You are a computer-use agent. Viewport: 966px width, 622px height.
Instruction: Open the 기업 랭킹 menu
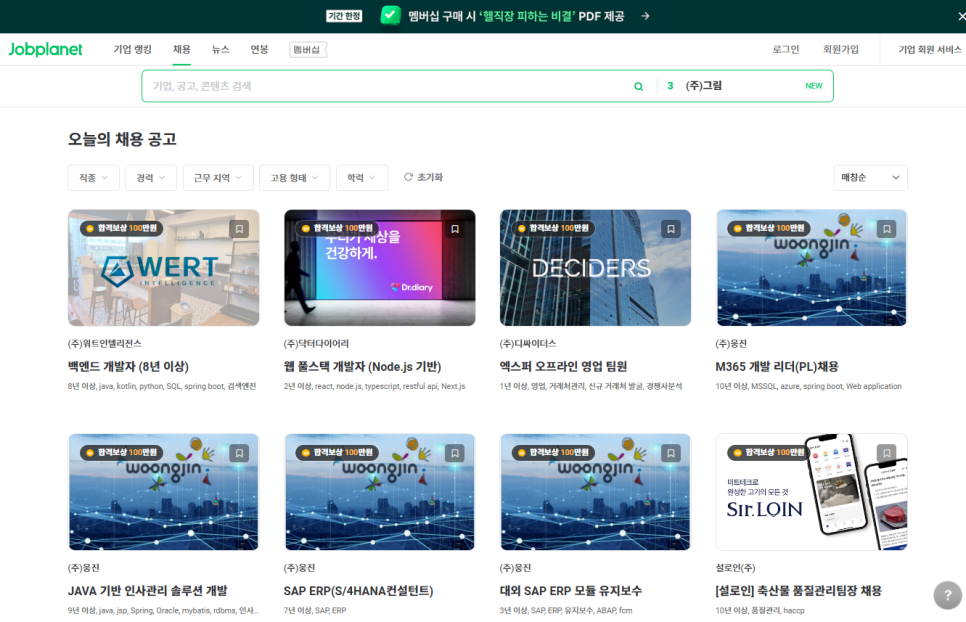[x=132, y=49]
